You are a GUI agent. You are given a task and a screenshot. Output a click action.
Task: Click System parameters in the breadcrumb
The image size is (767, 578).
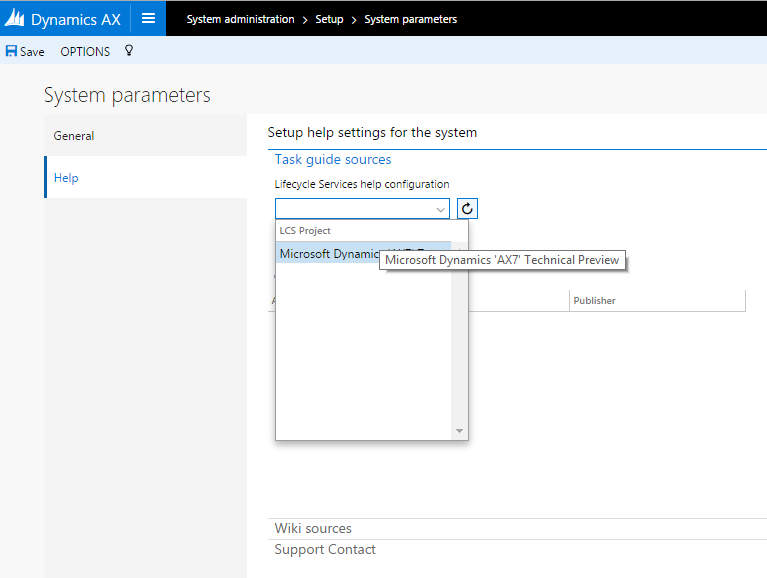(x=410, y=19)
